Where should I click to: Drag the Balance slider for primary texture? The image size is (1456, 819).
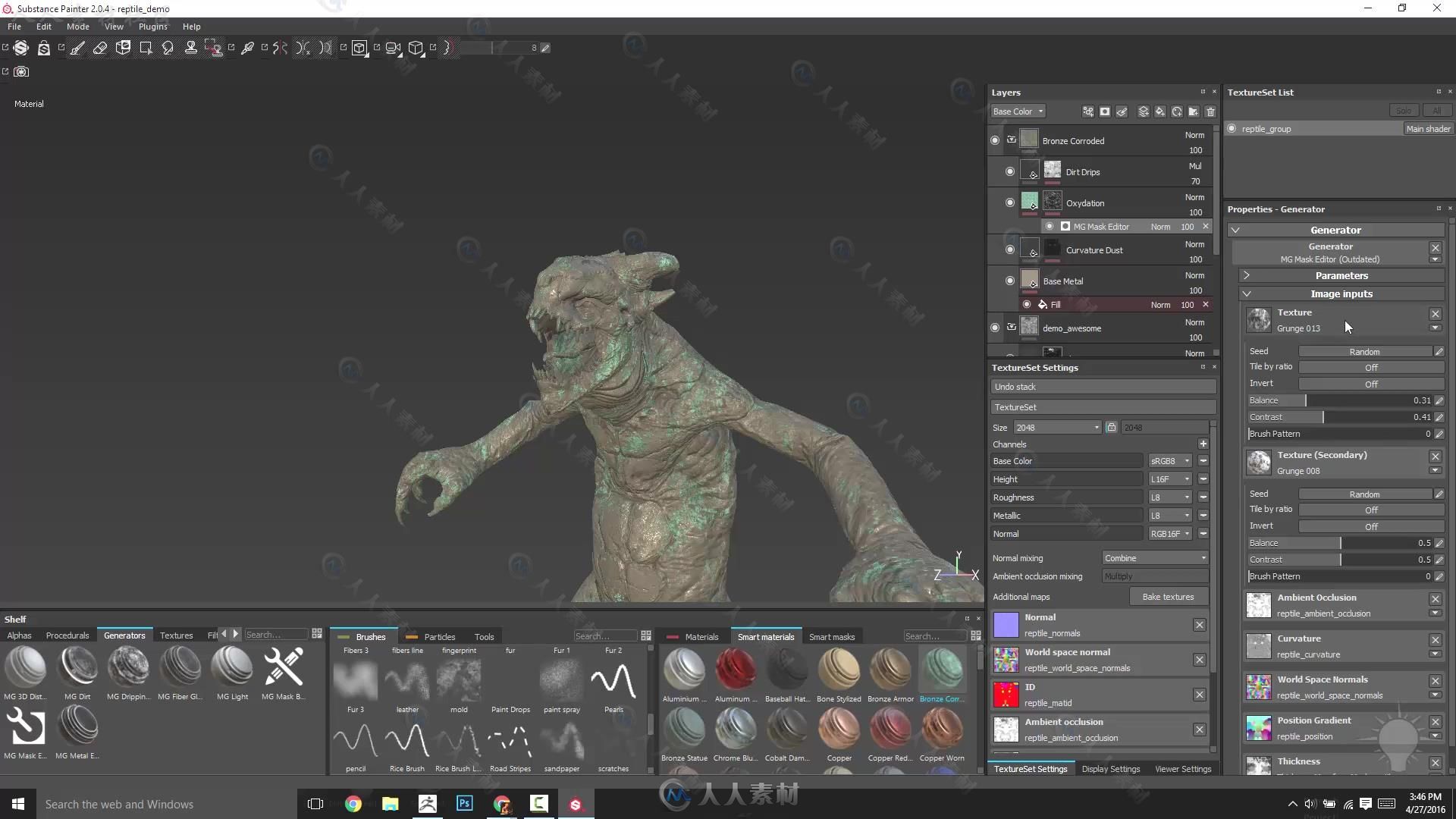click(x=1307, y=399)
